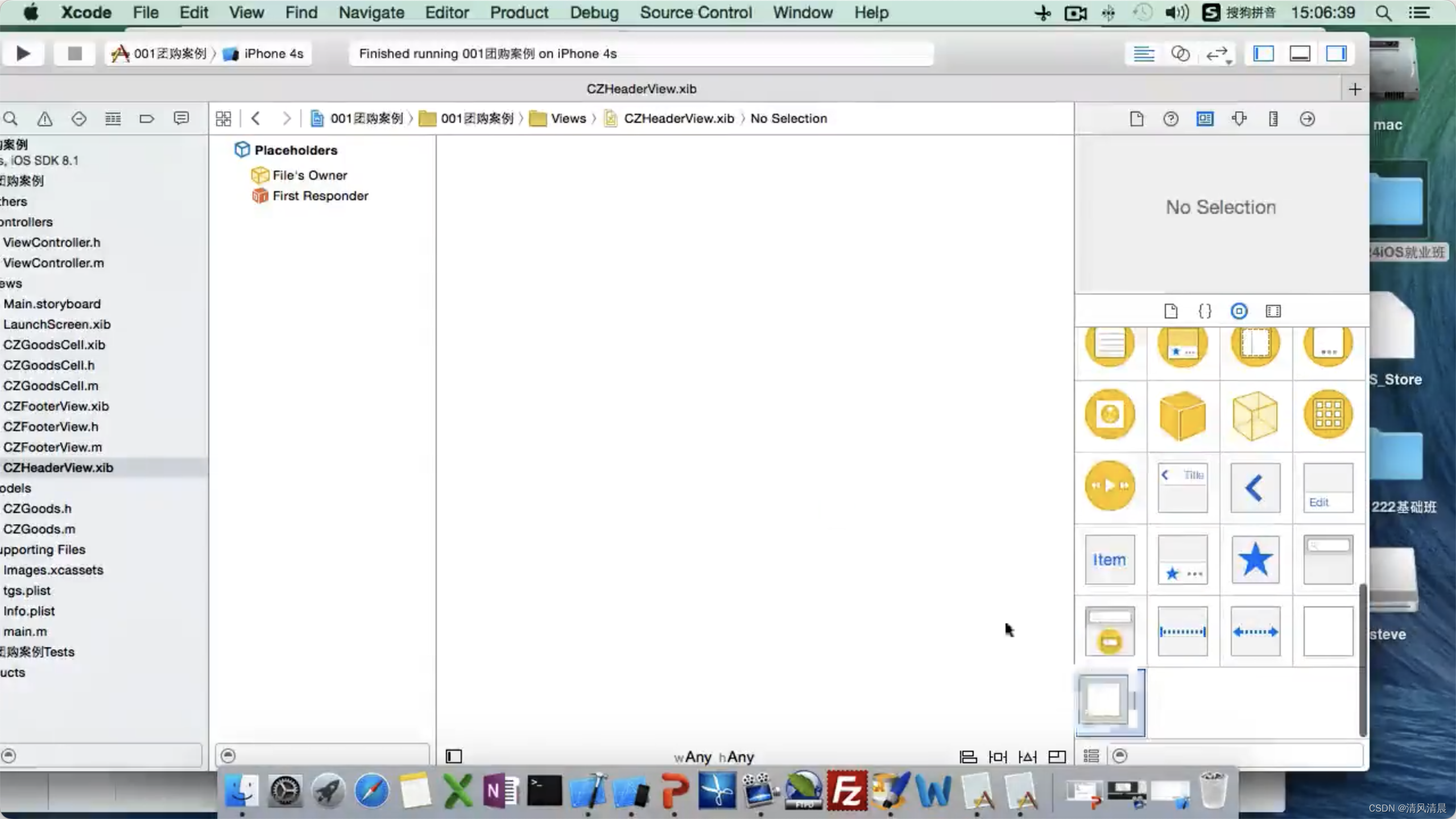Open the Debug navigator

point(113,118)
